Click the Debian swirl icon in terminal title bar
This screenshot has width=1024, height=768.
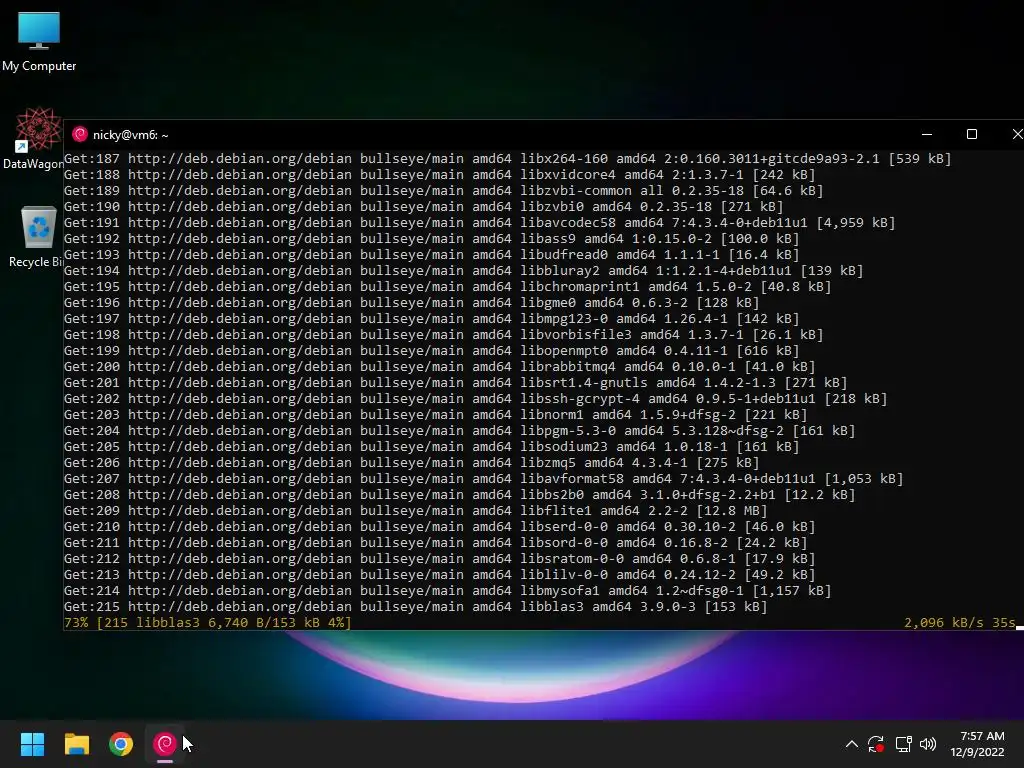(80, 135)
